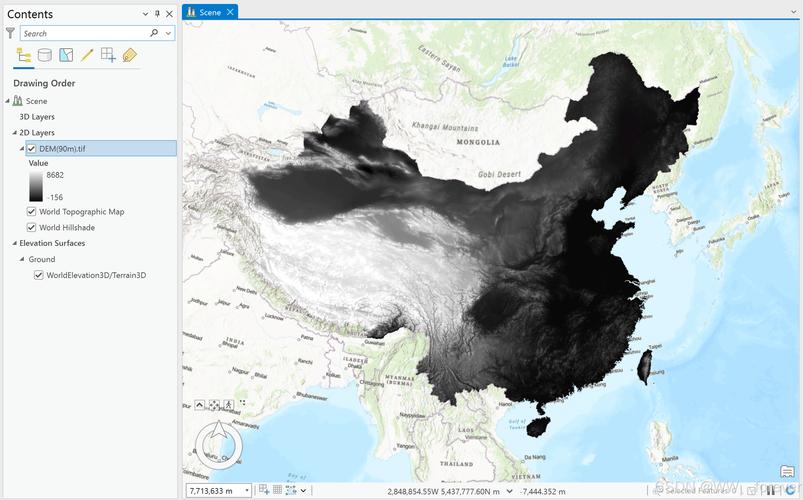This screenshot has height=500, width=803.
Task: Open dropdown beside constraints status icon
Action: coord(303,491)
